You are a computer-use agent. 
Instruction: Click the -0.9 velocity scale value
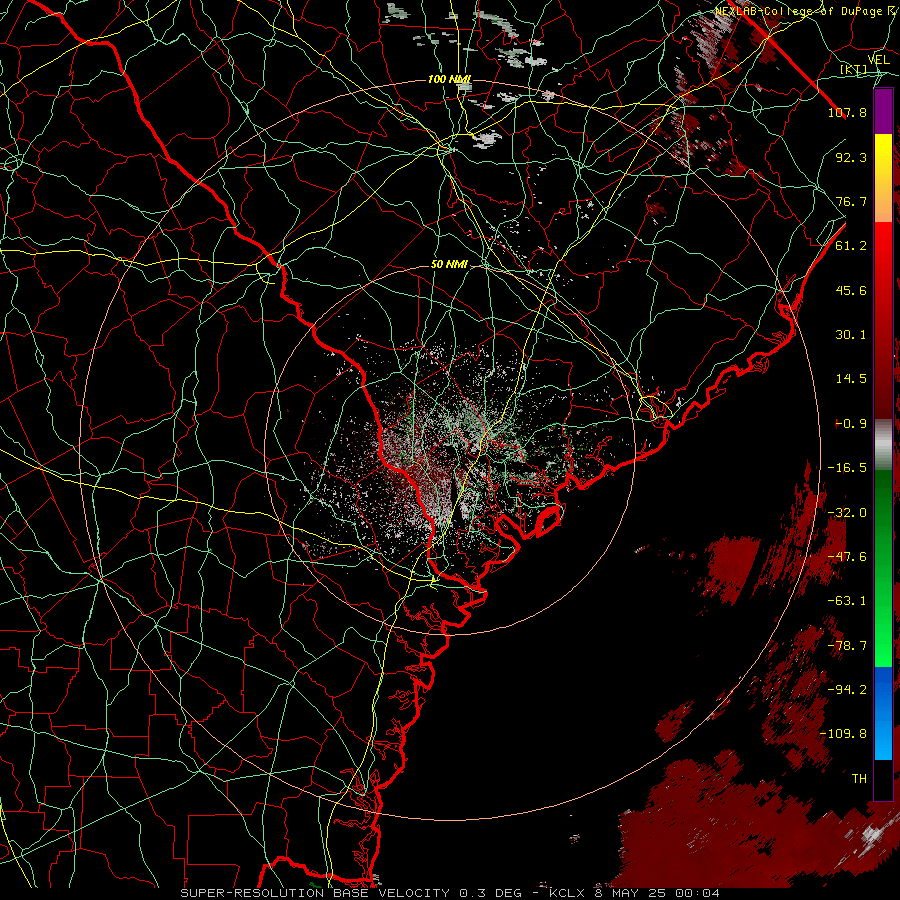pos(851,424)
